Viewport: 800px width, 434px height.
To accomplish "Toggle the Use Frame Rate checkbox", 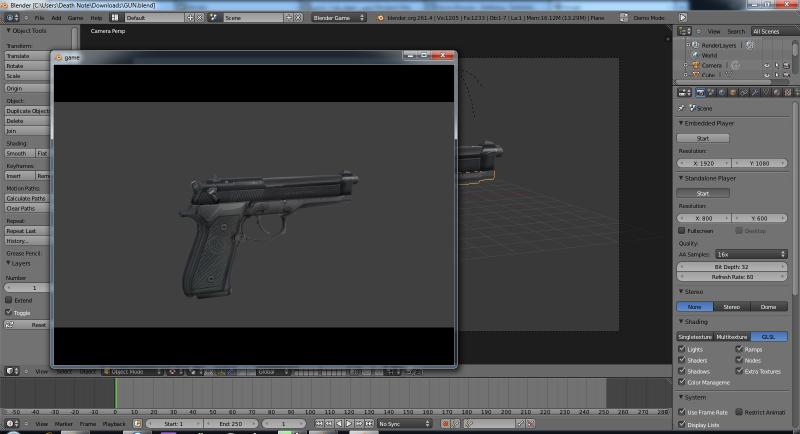I will (x=682, y=412).
